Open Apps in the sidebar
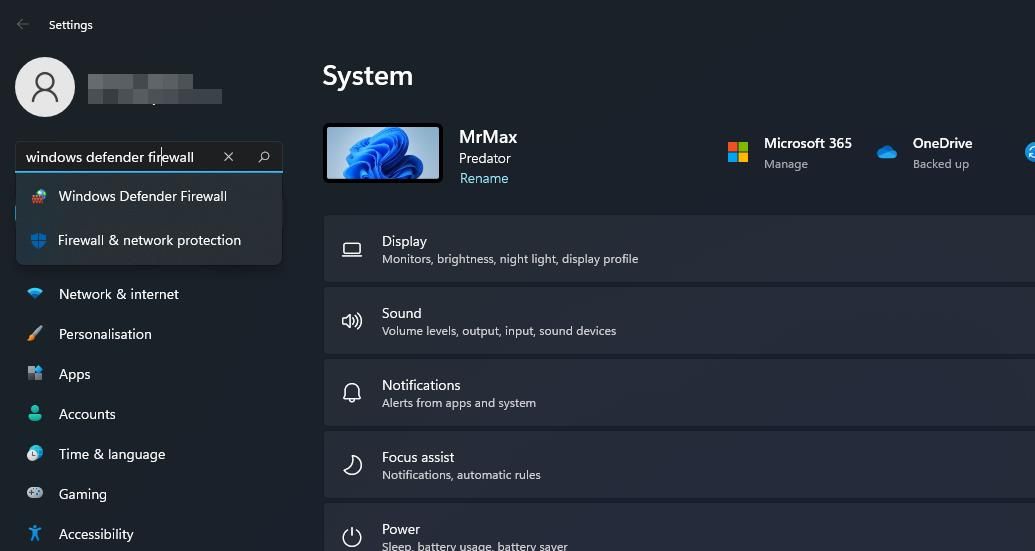This screenshot has height=551, width=1035. pos(74,374)
